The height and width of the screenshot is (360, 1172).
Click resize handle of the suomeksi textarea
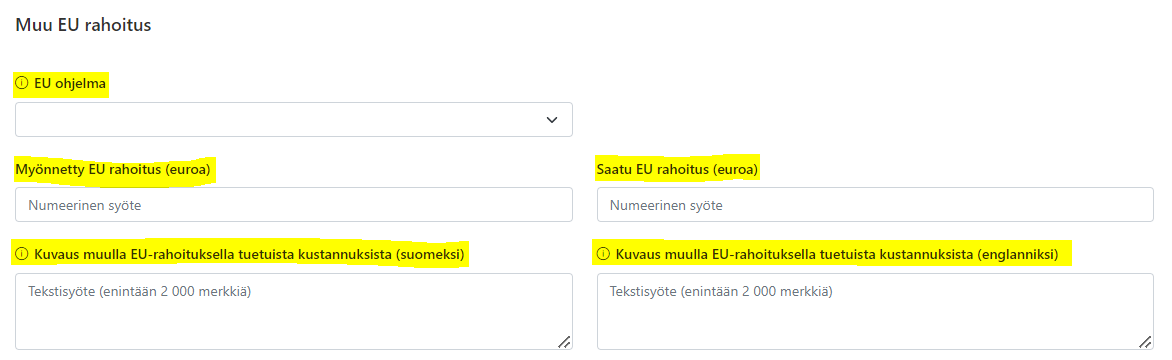564,341
